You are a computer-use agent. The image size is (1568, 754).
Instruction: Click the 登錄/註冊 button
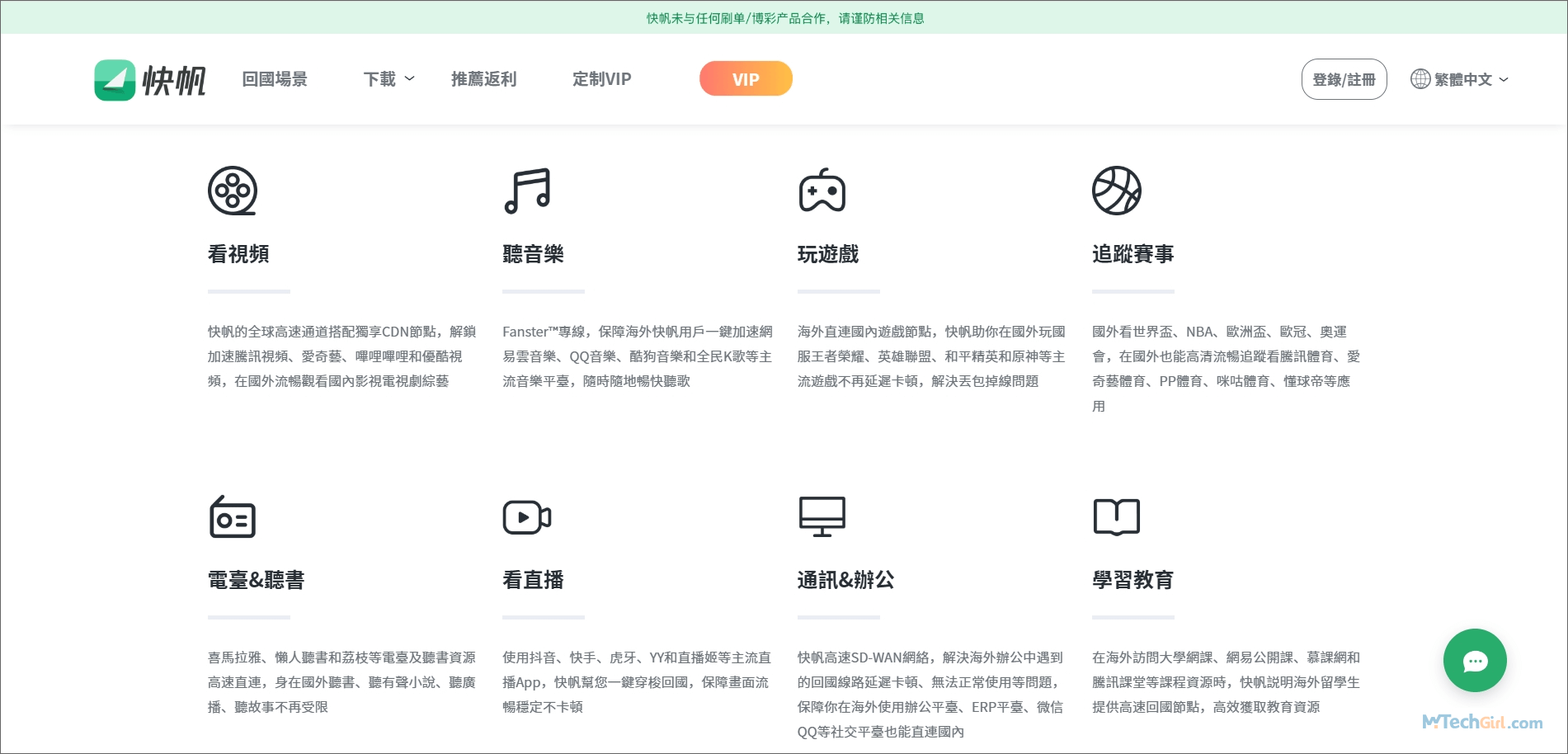[1344, 78]
